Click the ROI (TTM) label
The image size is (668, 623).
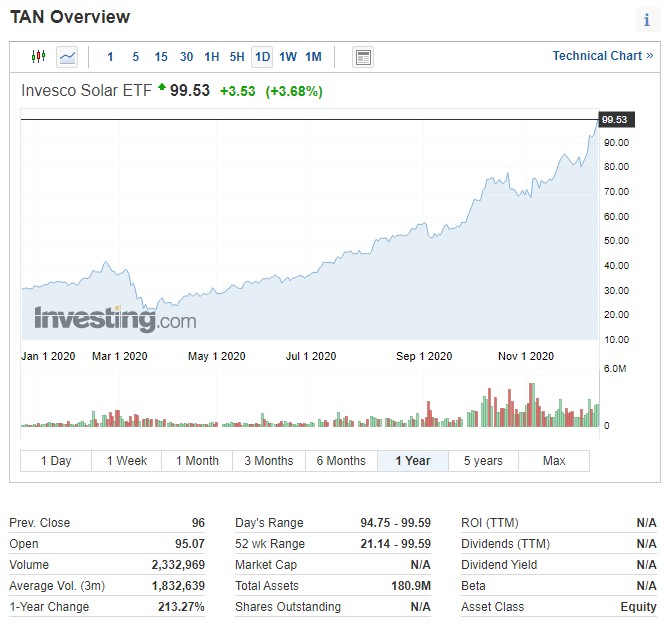(x=490, y=522)
